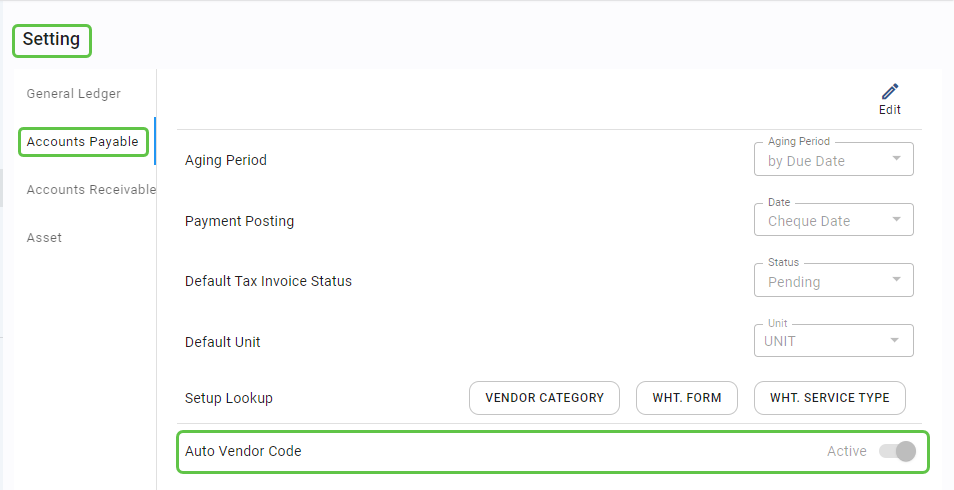Screen dimensions: 954x490
Task: Click the Setup Lookup label
Action: coord(229,398)
